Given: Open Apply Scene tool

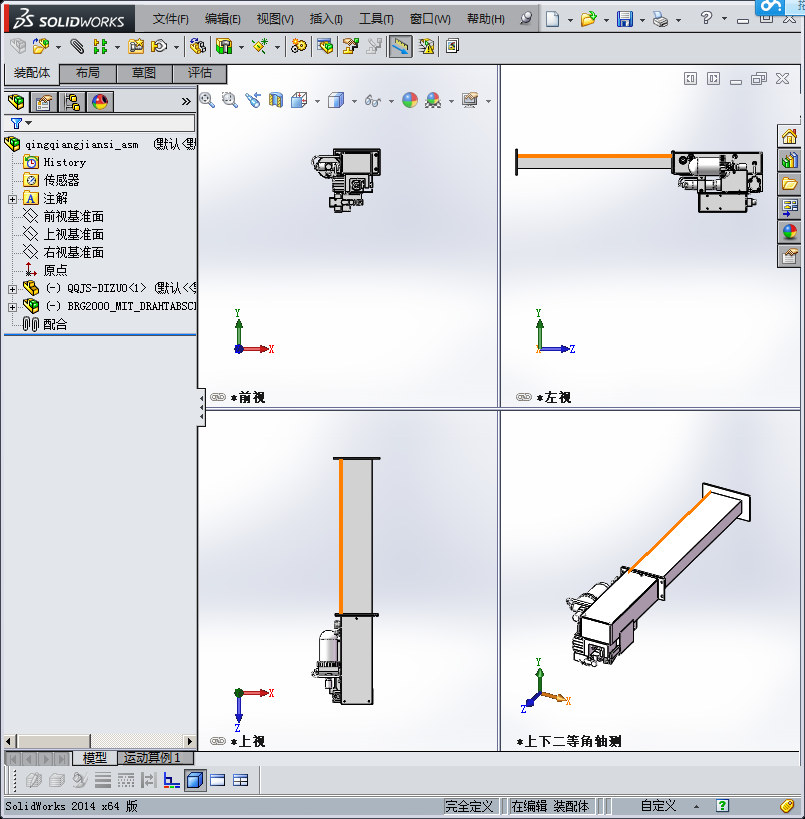Looking at the screenshot, I should [x=433, y=100].
